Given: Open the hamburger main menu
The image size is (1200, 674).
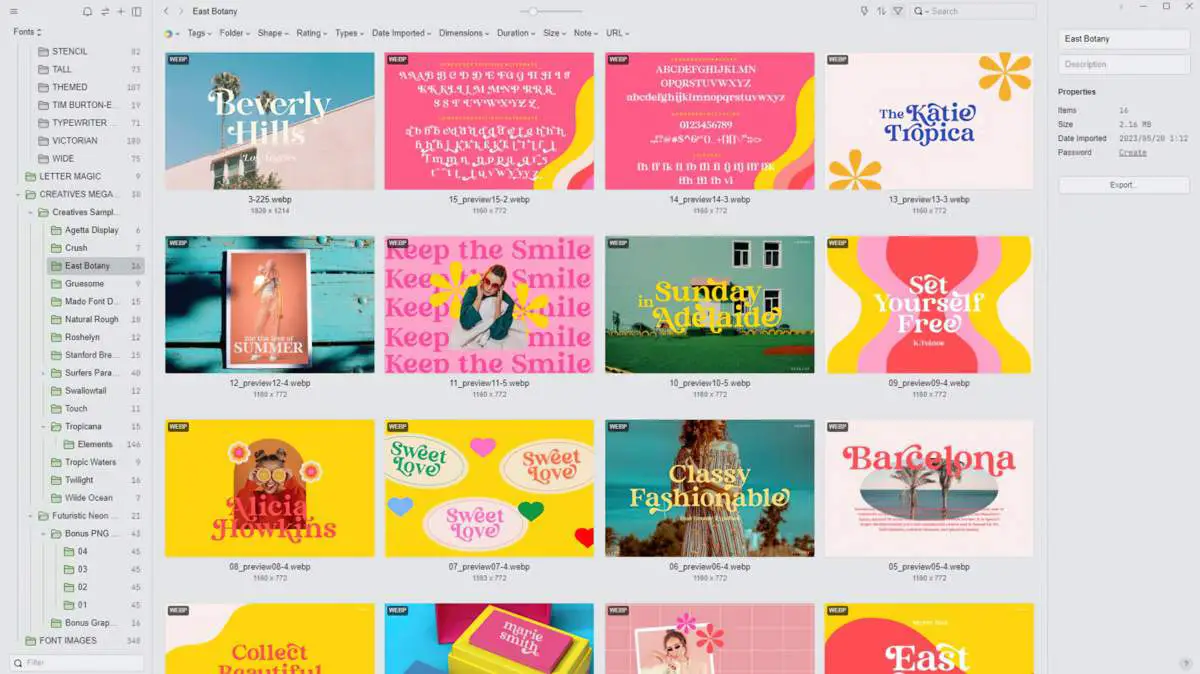Looking at the screenshot, I should 14,12.
